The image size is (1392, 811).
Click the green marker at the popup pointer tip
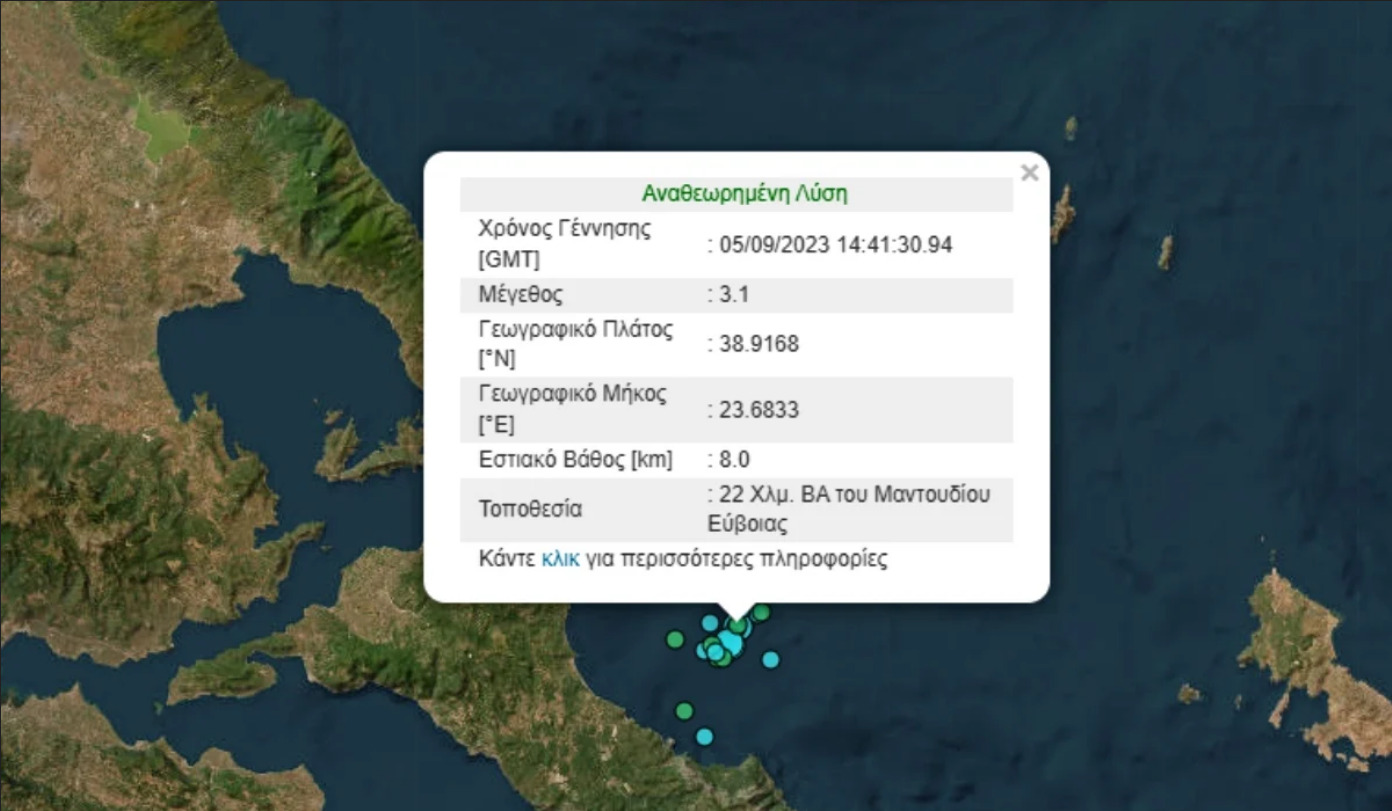(737, 626)
